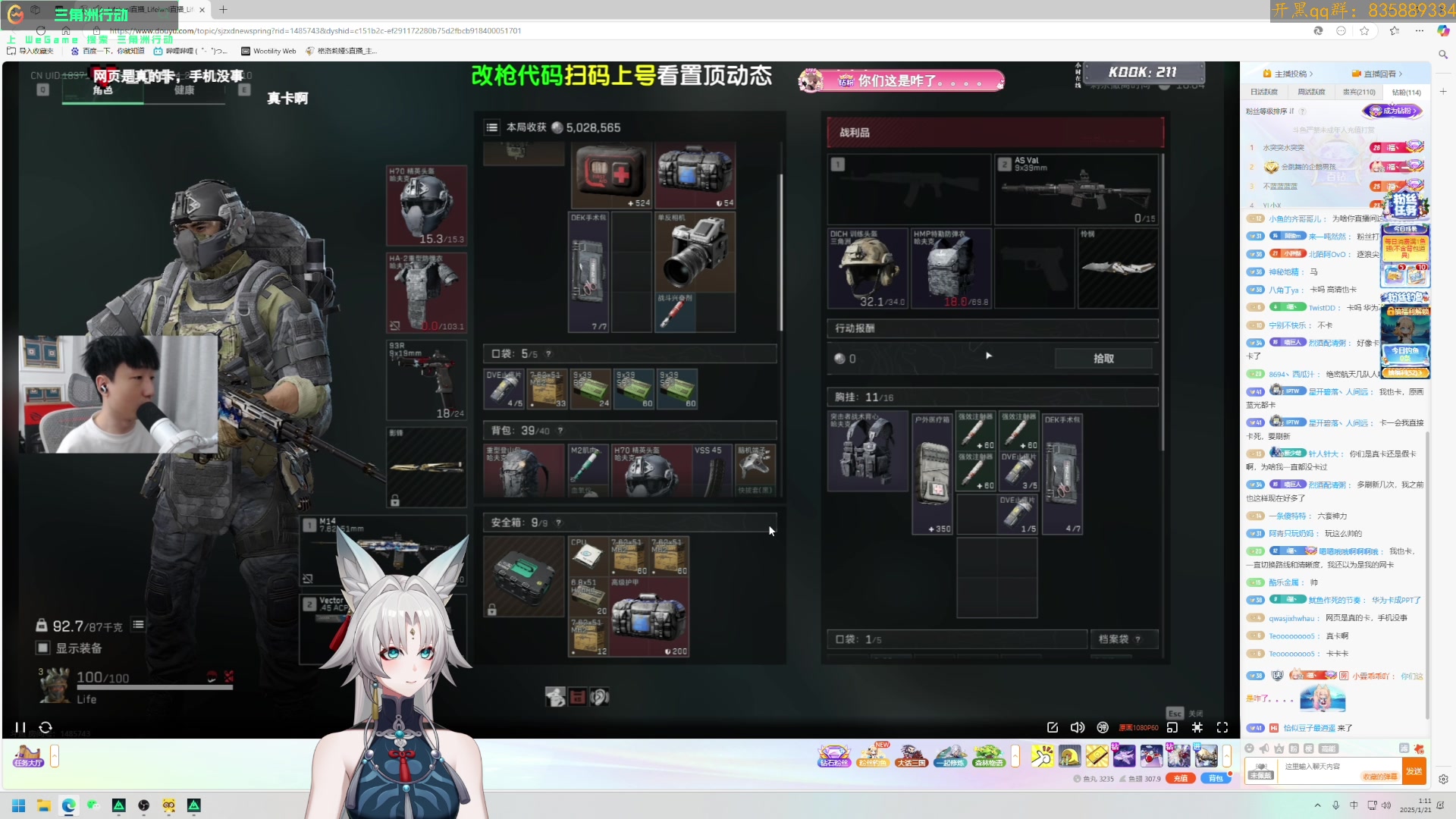Viewport: 1456px width, 819px height.
Task: Bookmark this page with star icon
Action: (1364, 31)
